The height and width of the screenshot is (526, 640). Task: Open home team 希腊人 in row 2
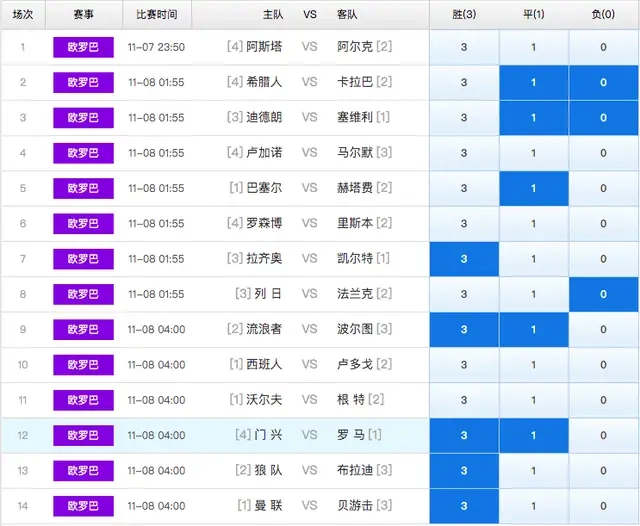coord(264,82)
